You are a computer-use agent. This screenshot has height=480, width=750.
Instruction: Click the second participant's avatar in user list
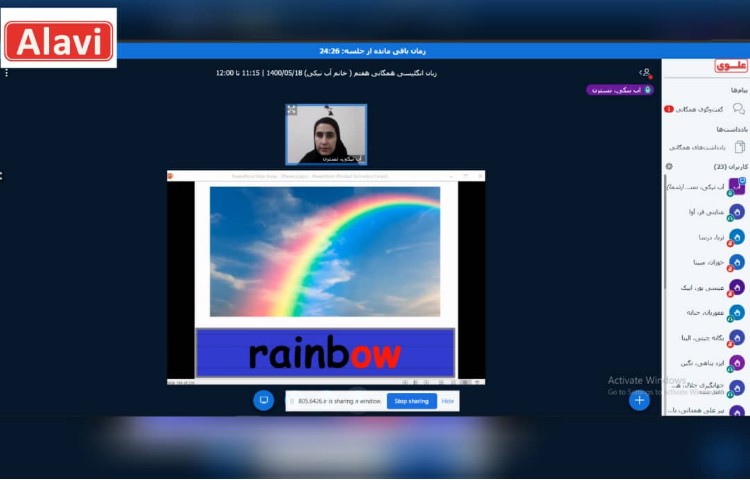tap(736, 212)
